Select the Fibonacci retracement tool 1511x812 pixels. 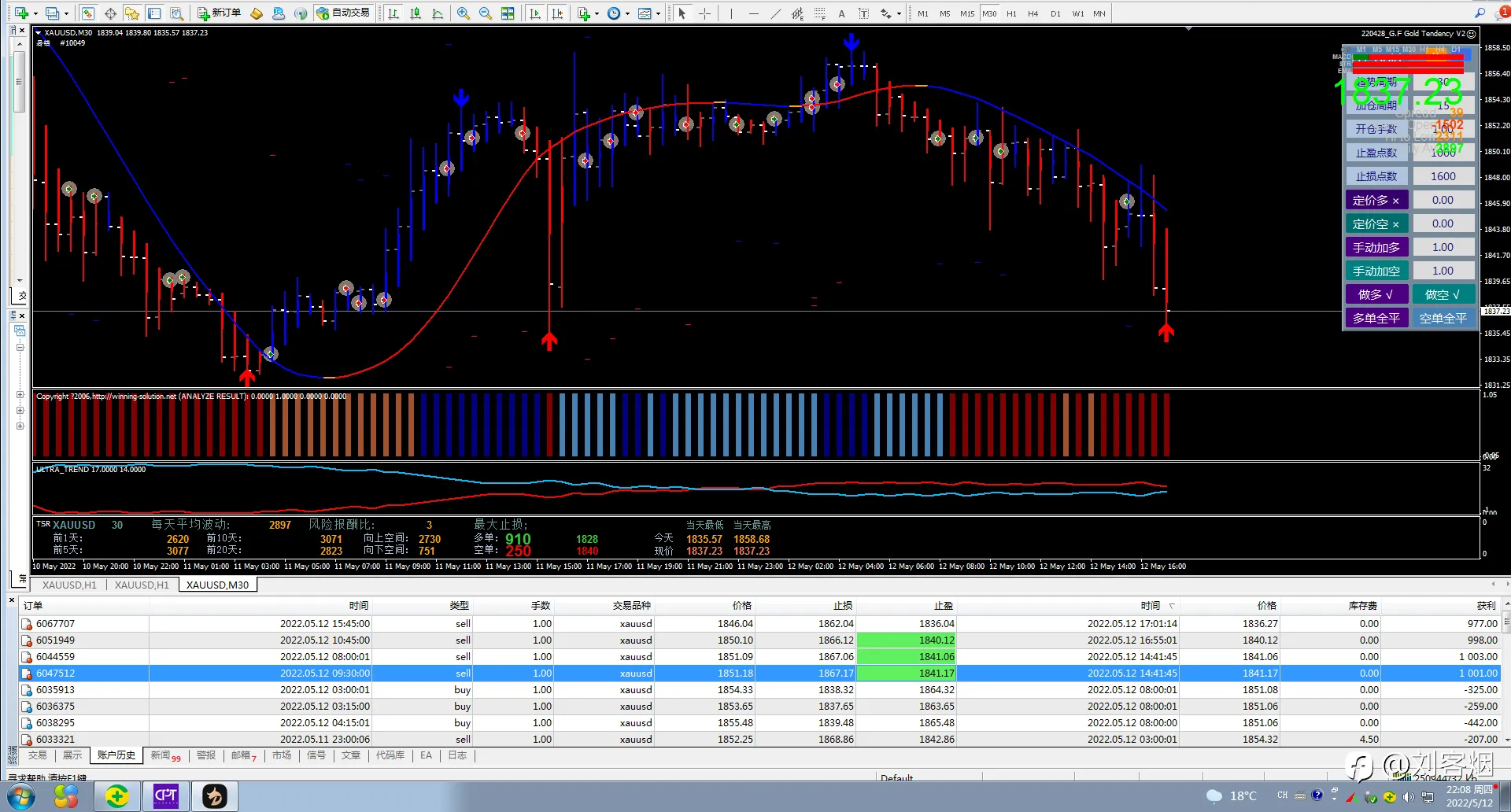click(820, 13)
